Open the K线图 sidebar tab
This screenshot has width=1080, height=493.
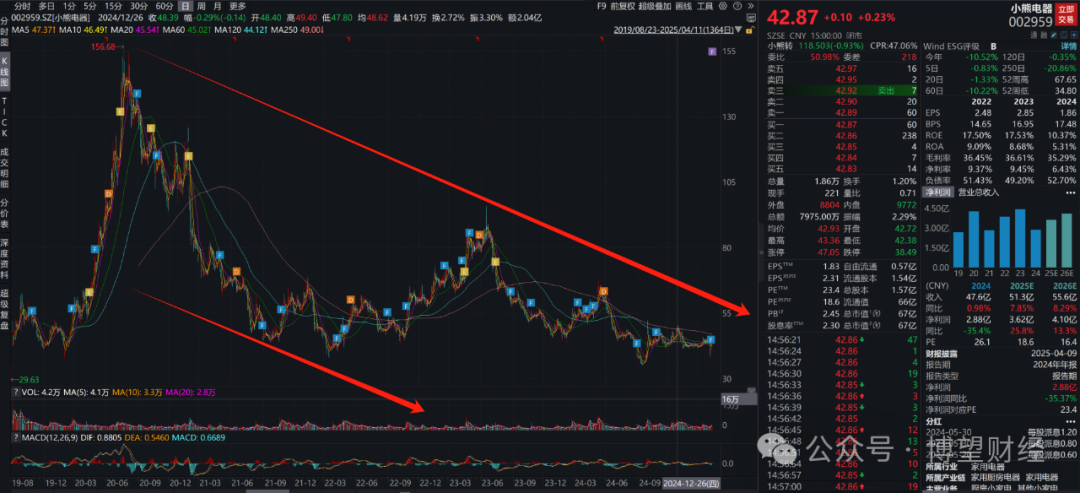(x=5, y=72)
